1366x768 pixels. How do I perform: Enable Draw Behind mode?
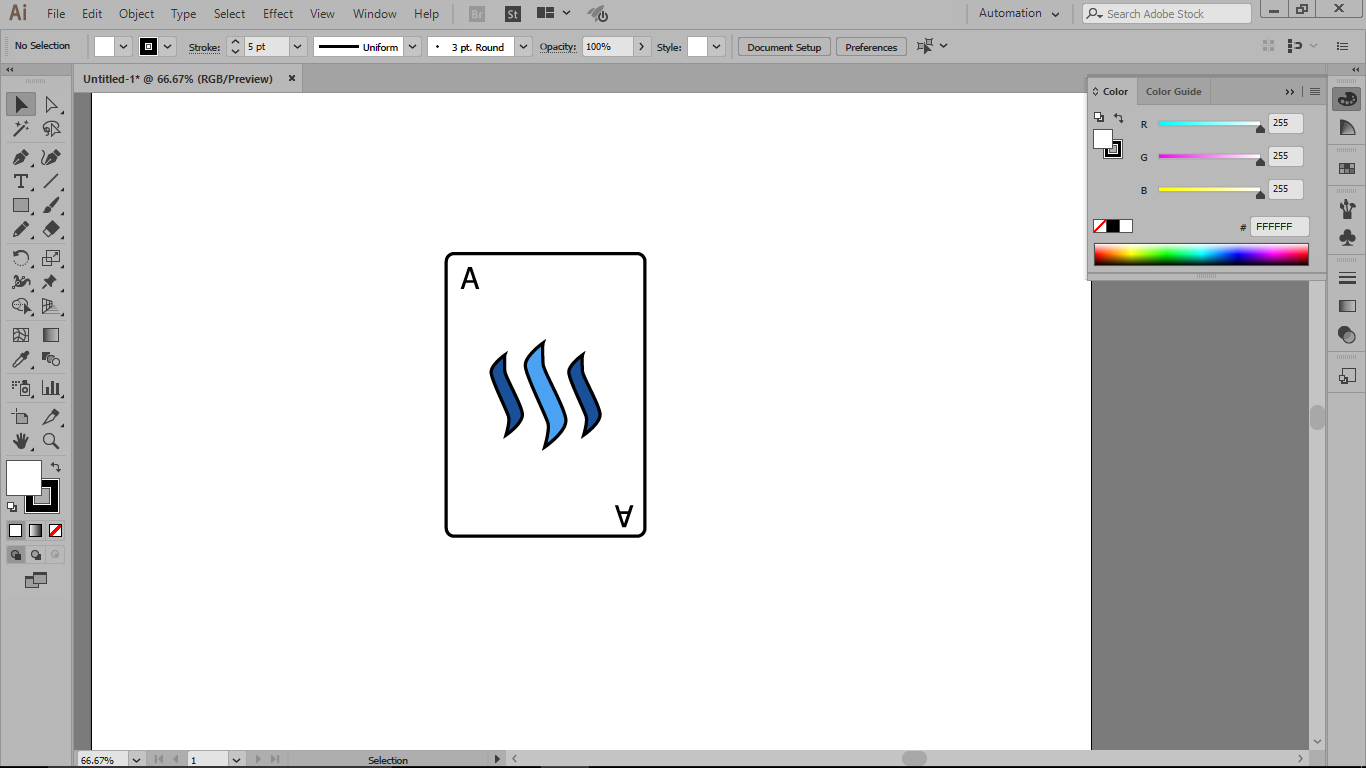36,554
